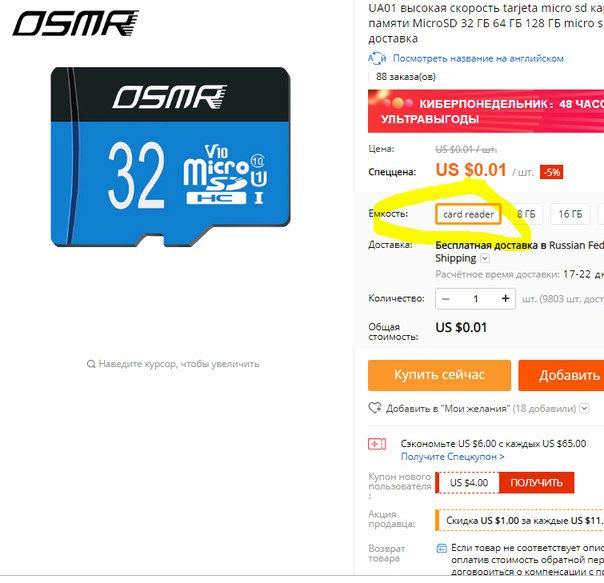Click the return policy icon
This screenshot has height=583, width=604.
click(441, 548)
